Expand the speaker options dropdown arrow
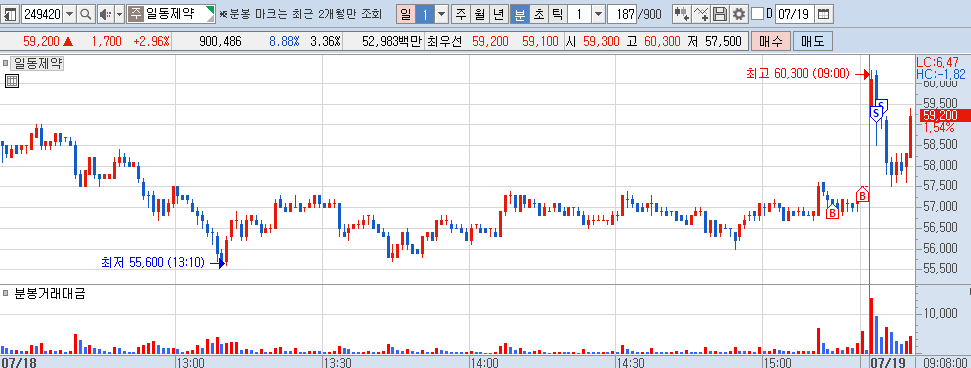 click(120, 14)
